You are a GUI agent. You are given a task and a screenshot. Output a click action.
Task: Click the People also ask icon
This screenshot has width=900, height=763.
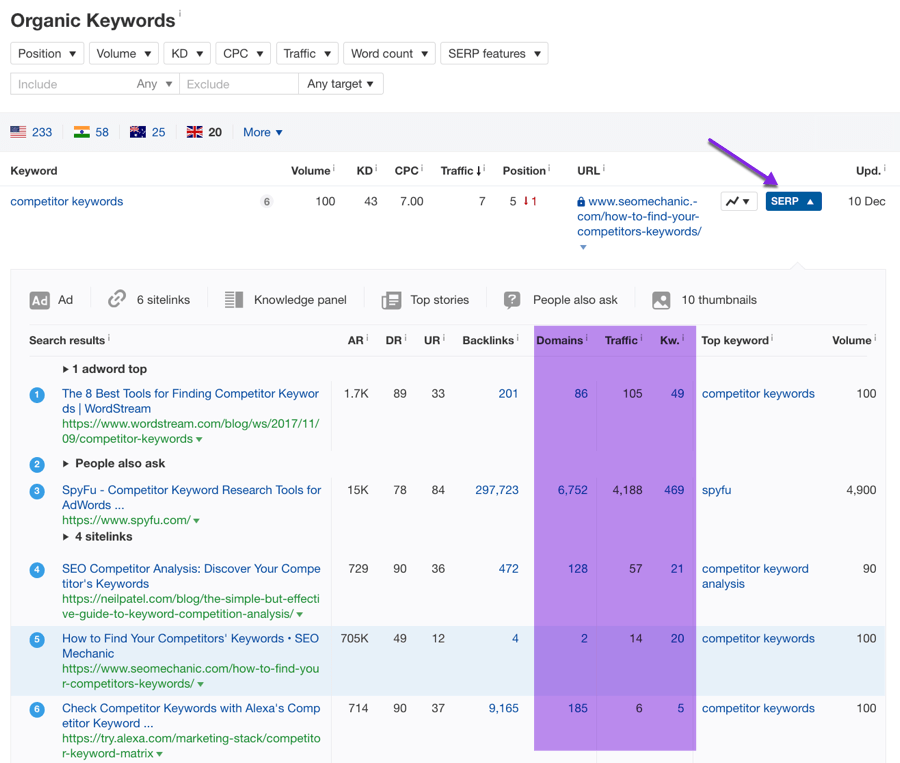point(512,300)
